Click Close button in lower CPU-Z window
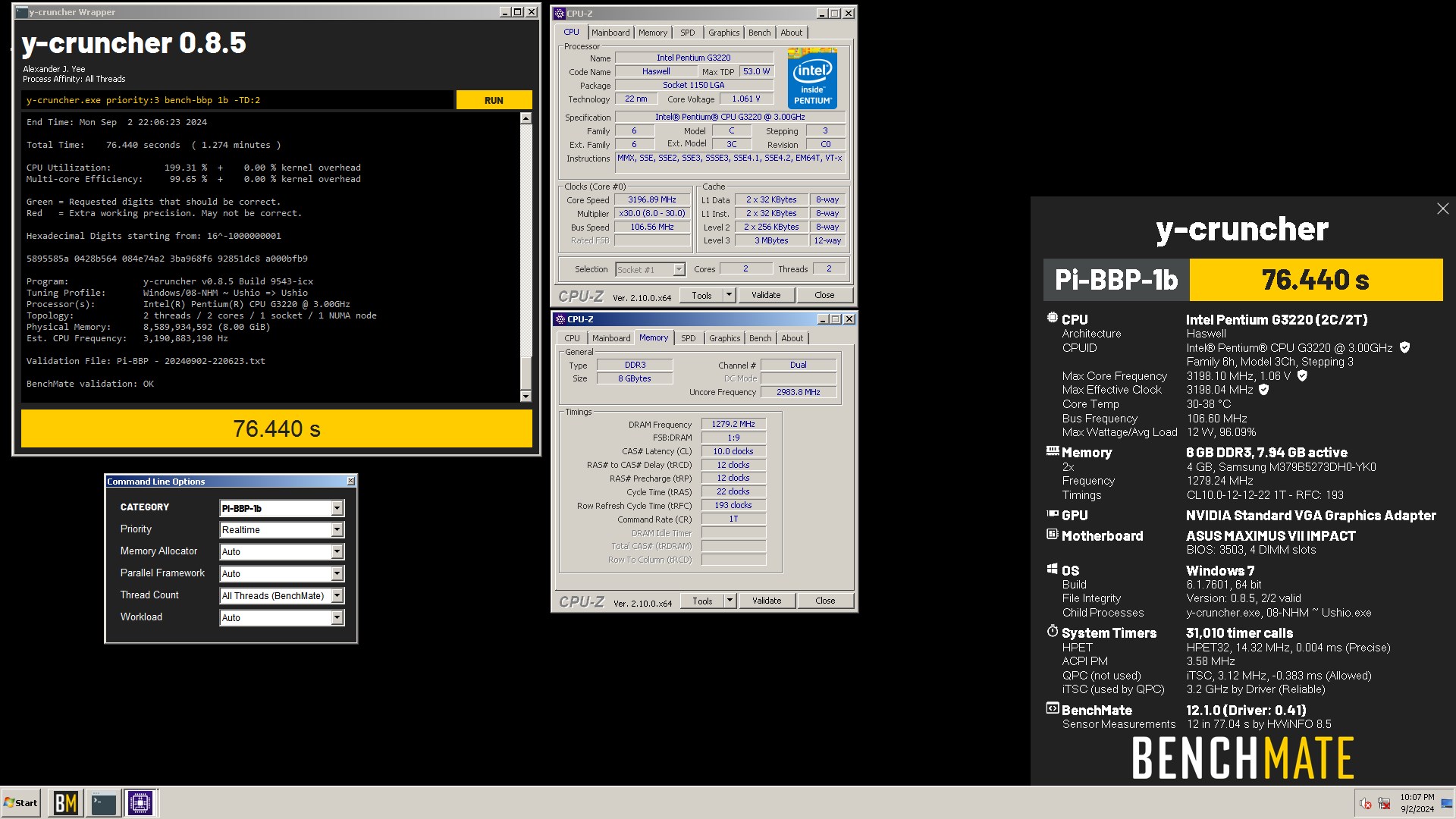The height and width of the screenshot is (819, 1456). [825, 601]
